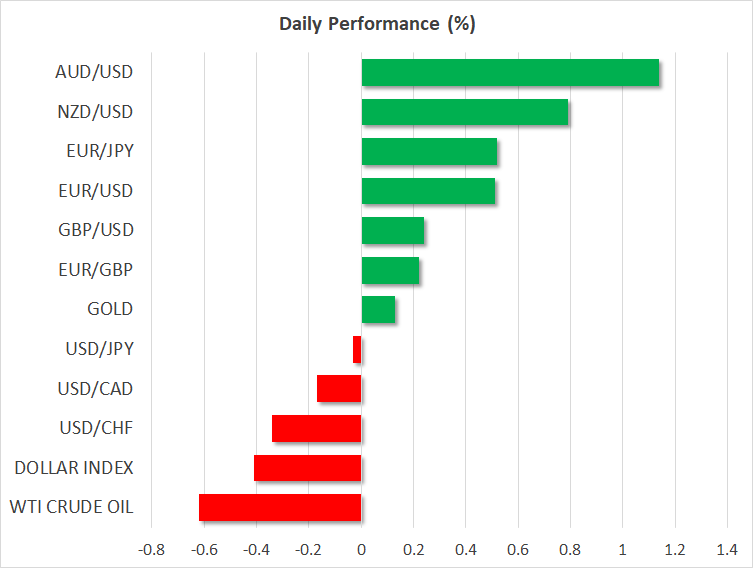Click the USD/CAD red bar
Screen dimensions: 753x568
tap(339, 388)
